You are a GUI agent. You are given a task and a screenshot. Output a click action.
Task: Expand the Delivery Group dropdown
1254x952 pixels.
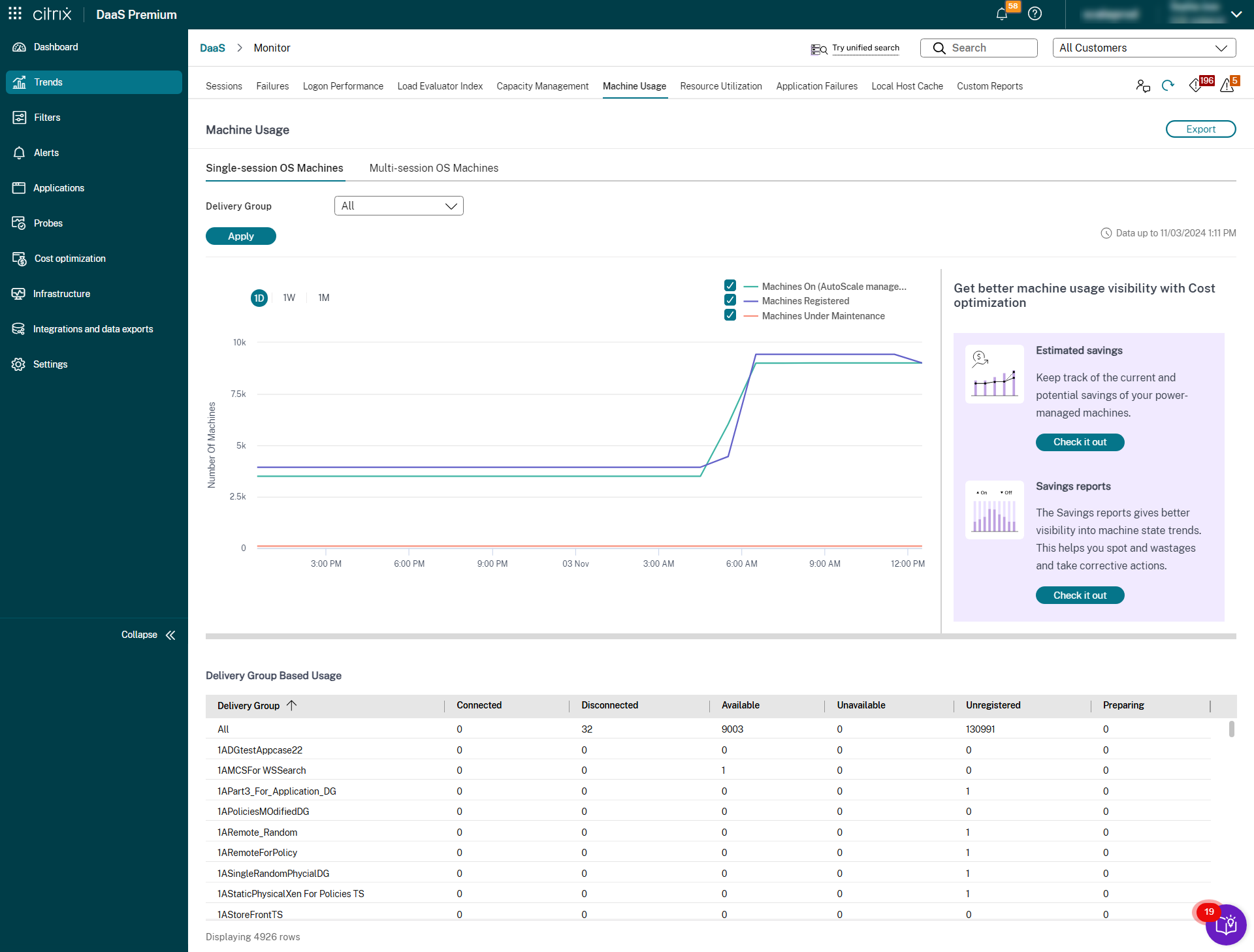tap(398, 206)
